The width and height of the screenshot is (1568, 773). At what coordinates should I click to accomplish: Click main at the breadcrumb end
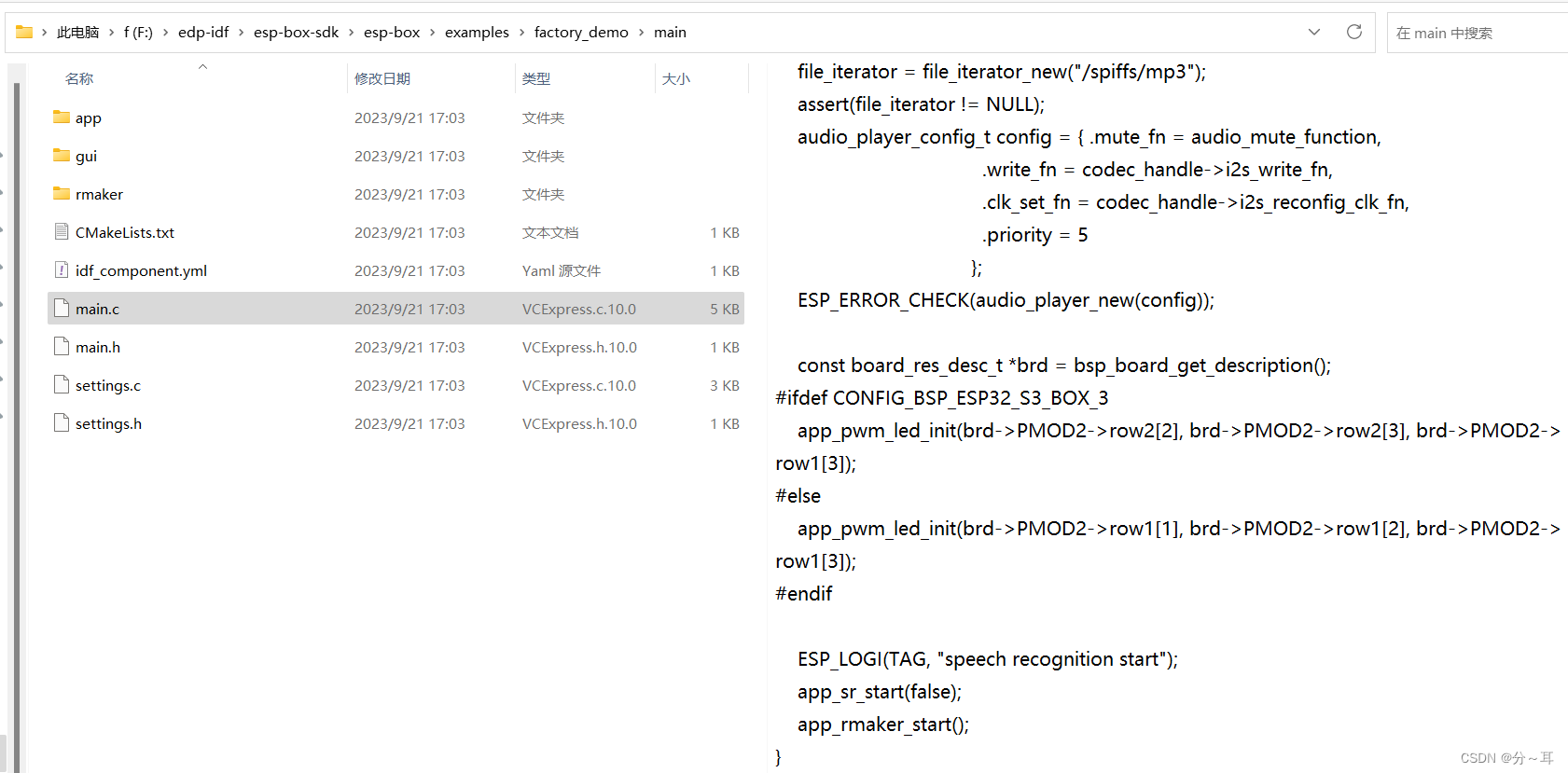(x=670, y=33)
